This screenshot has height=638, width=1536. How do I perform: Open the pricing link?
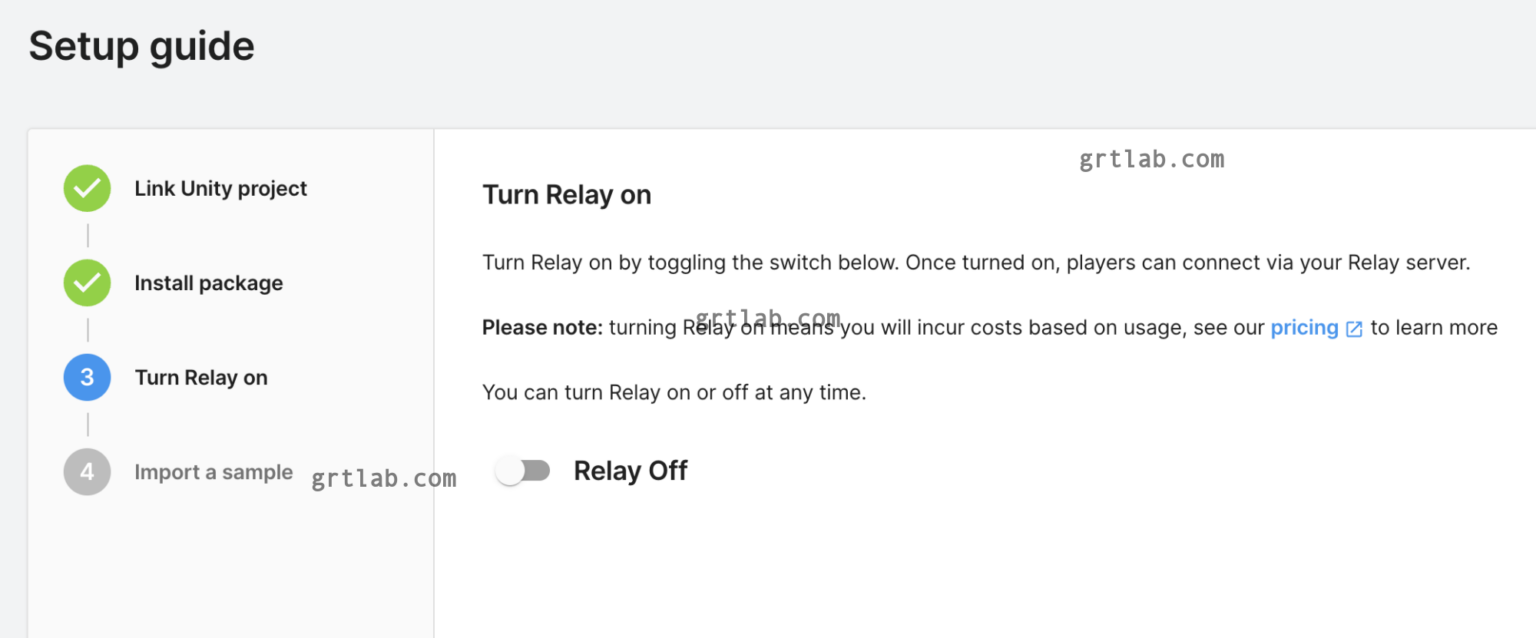[x=1305, y=328]
